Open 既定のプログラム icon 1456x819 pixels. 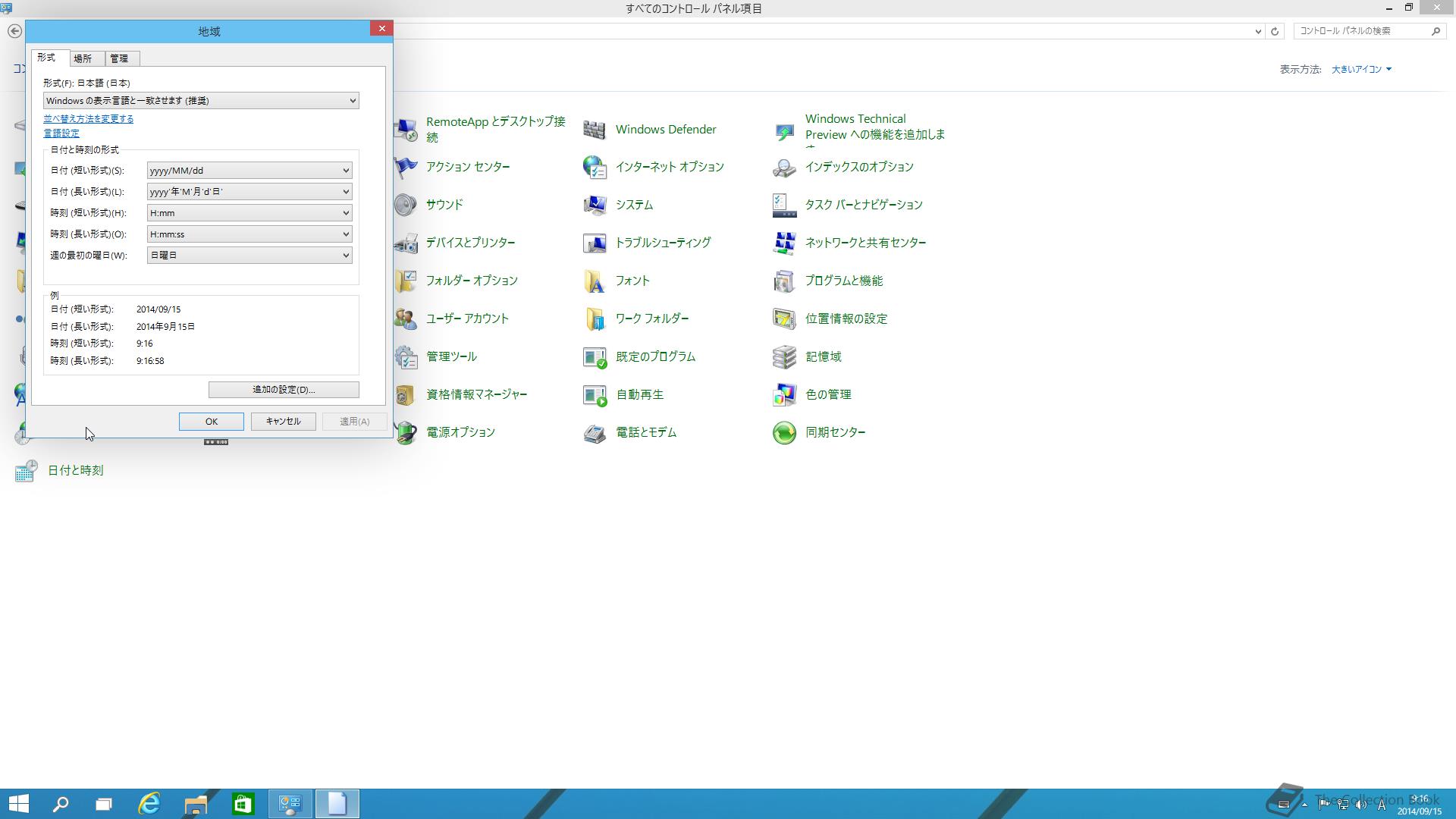[595, 357]
